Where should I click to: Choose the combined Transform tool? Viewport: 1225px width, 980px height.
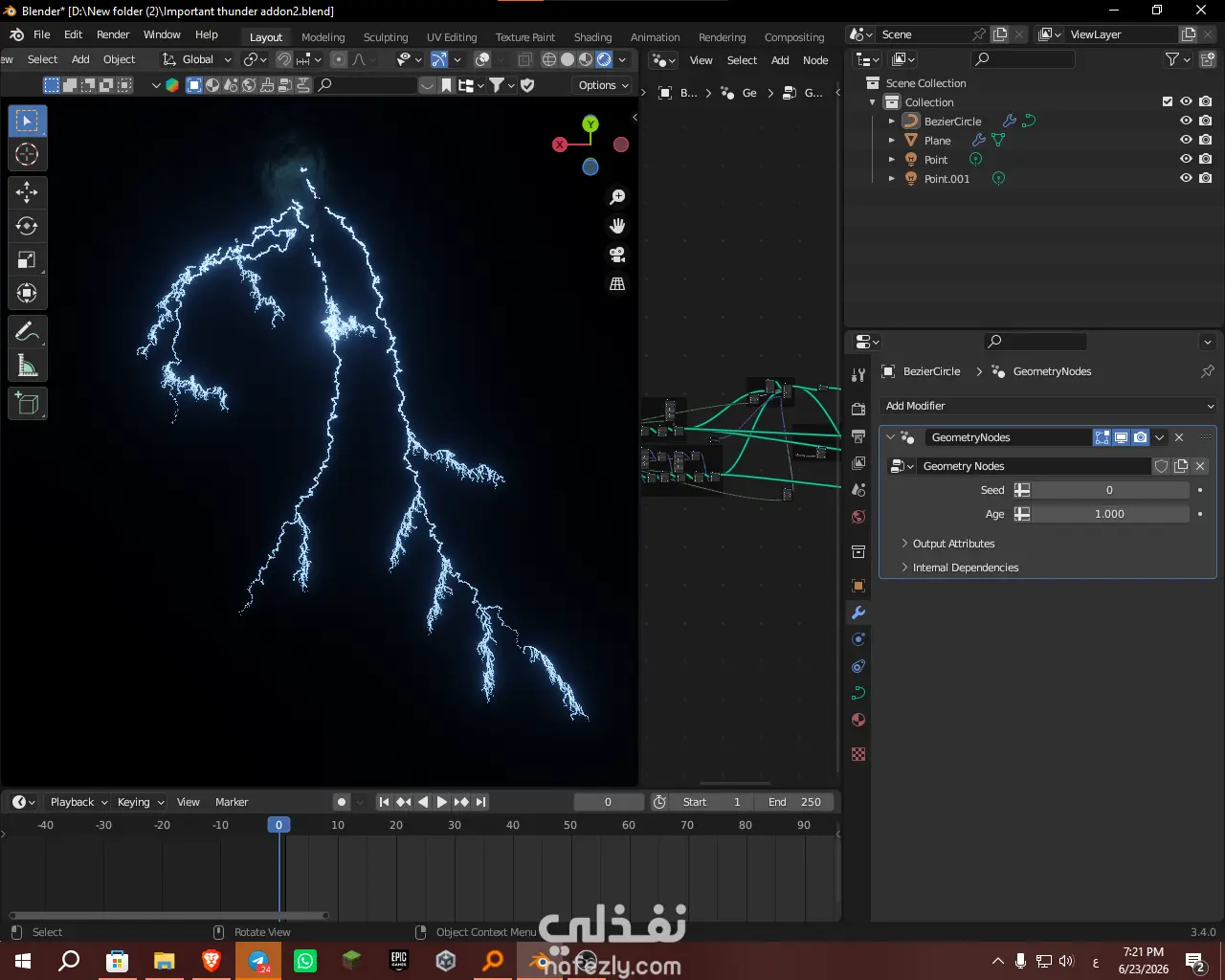tap(27, 293)
